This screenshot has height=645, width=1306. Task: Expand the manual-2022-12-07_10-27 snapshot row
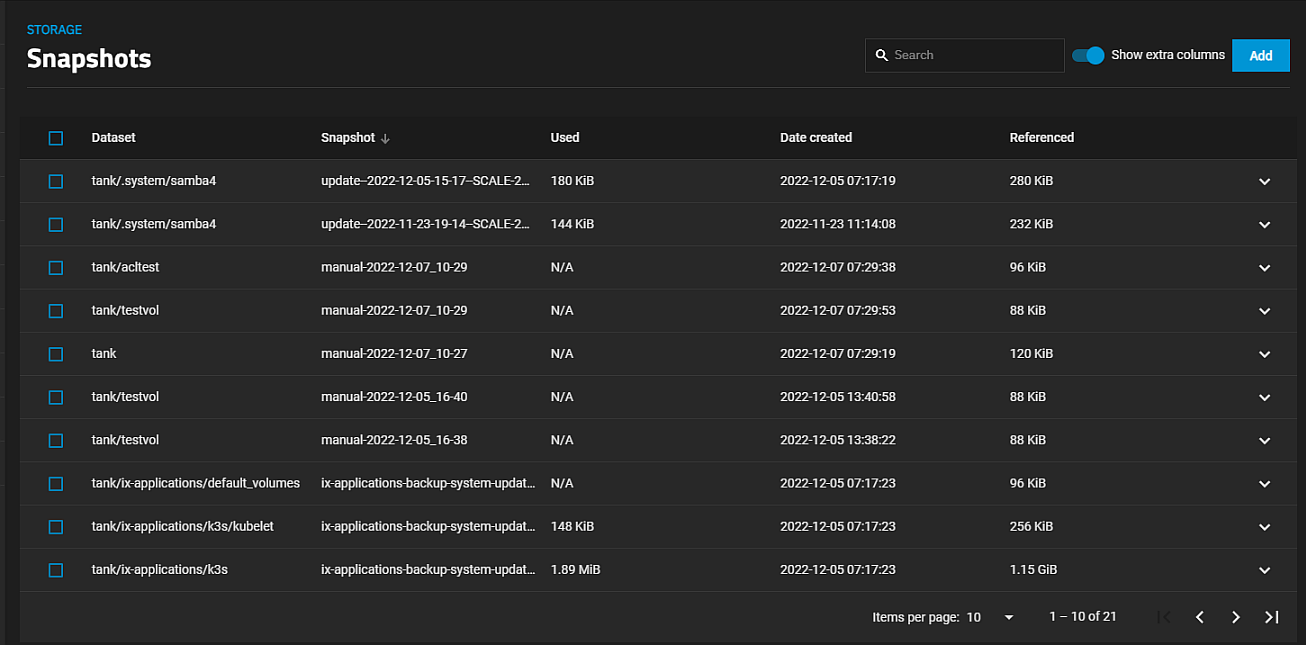(1264, 354)
